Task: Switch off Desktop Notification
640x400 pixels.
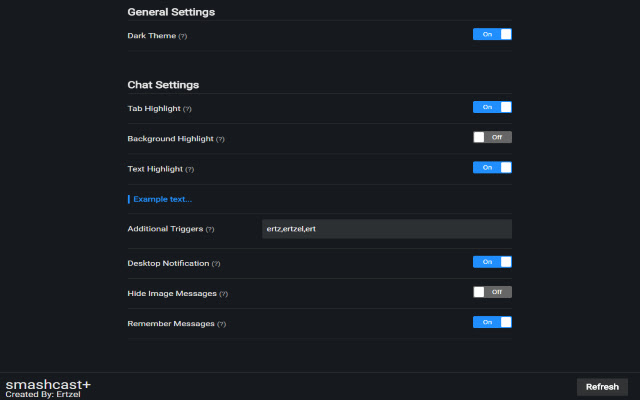Action: [x=492, y=262]
